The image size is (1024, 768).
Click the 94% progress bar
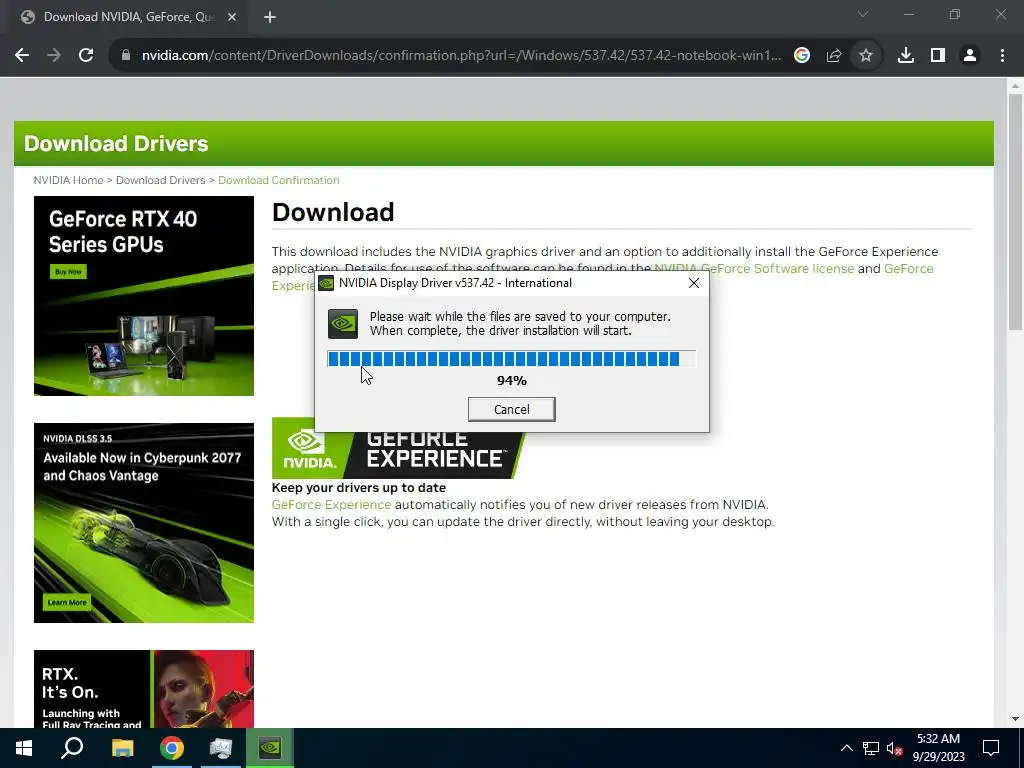511,359
